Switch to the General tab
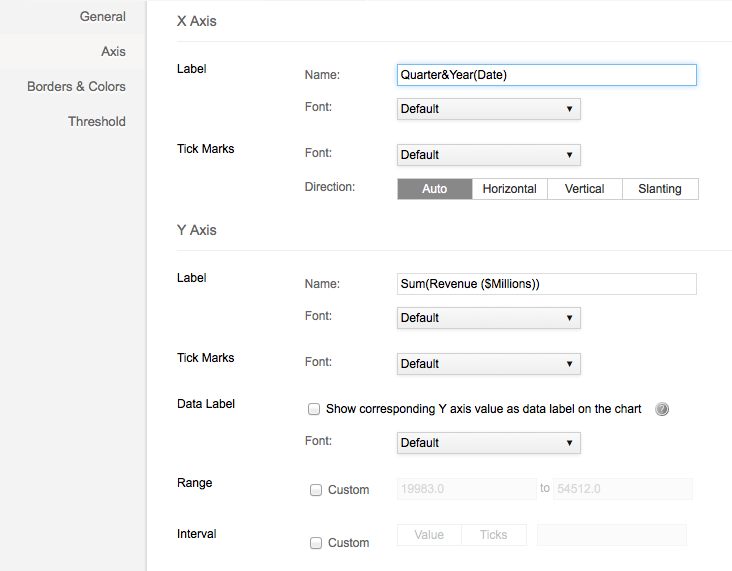732x571 pixels. (102, 17)
